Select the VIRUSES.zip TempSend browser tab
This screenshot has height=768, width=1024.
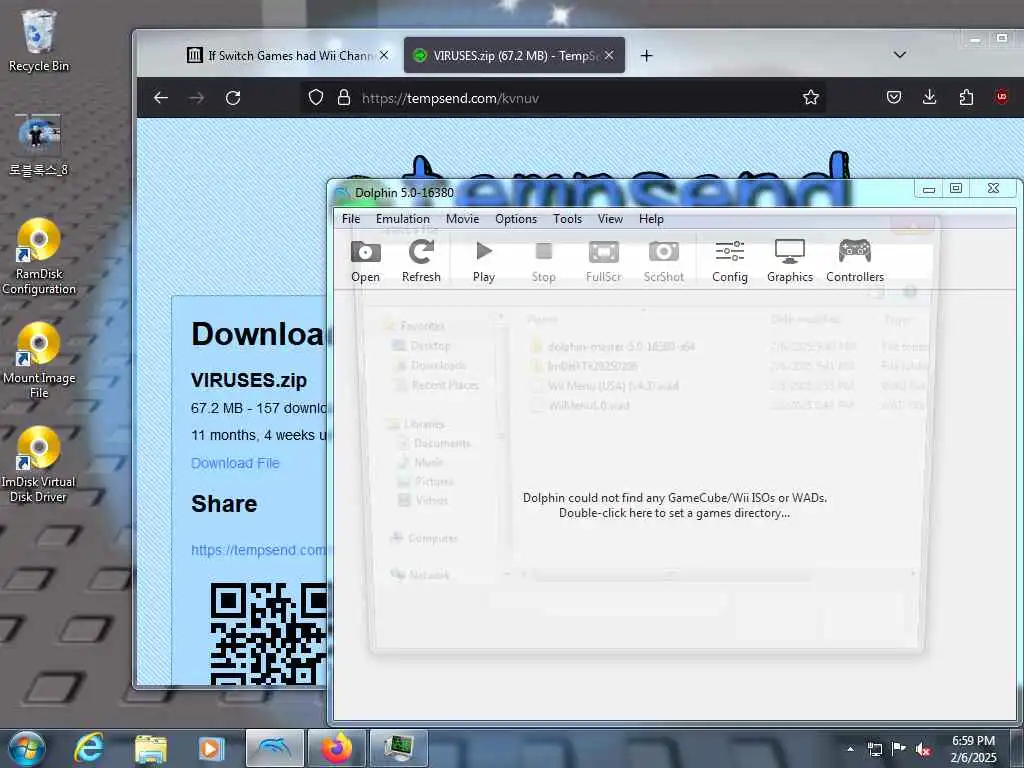514,56
